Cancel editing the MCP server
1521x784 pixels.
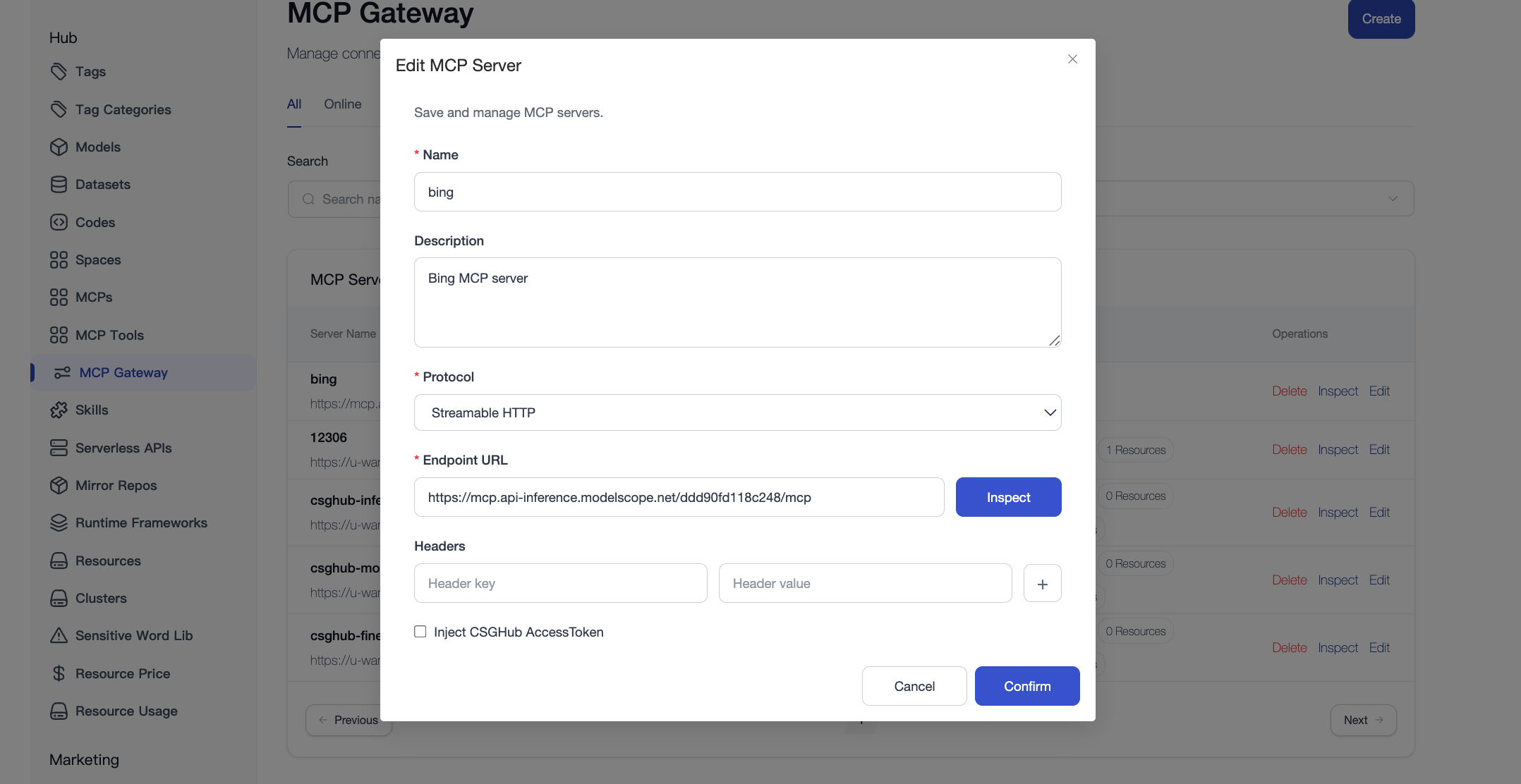(914, 686)
